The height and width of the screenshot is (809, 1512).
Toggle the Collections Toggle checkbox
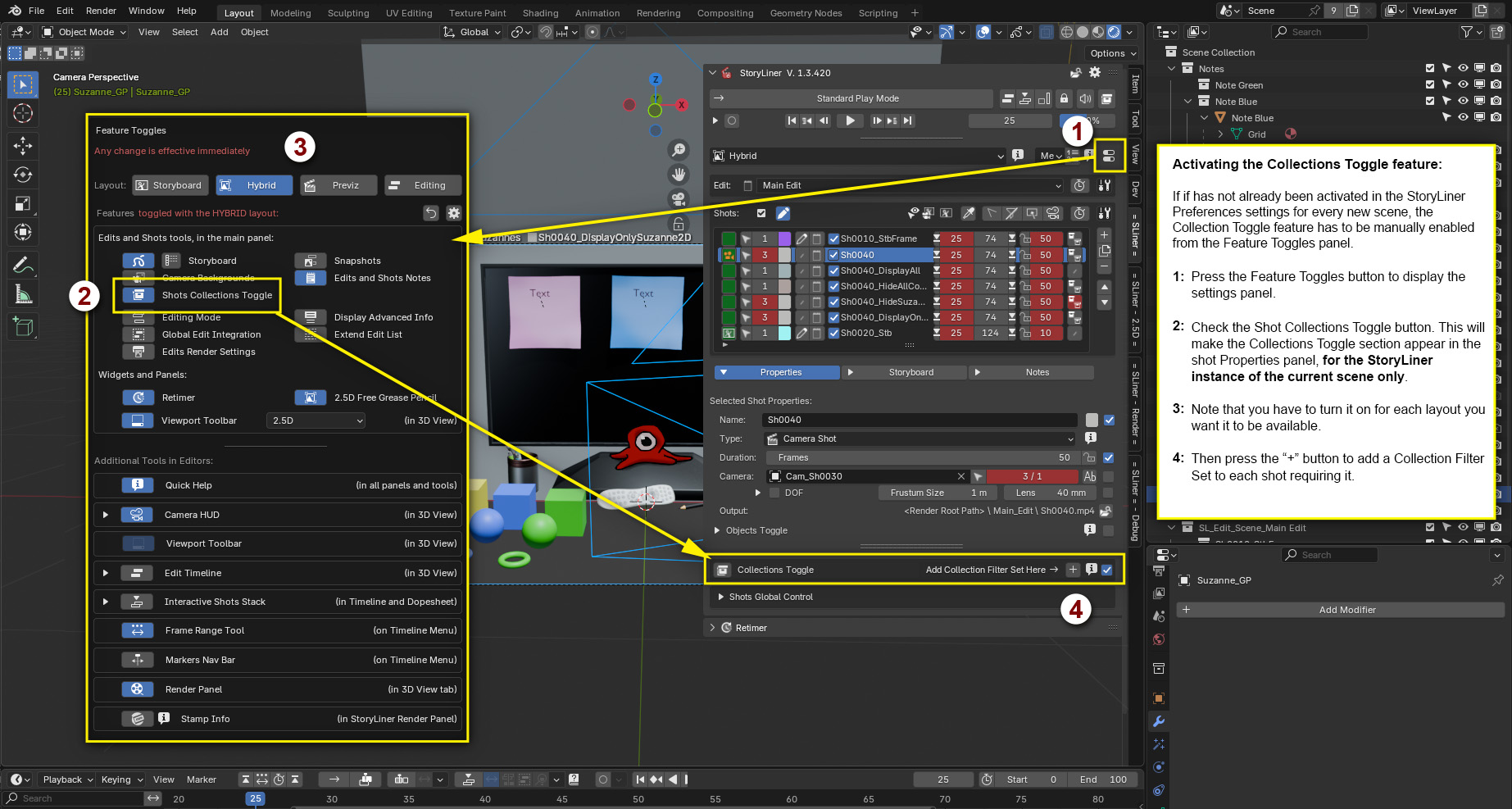[x=1107, y=570]
